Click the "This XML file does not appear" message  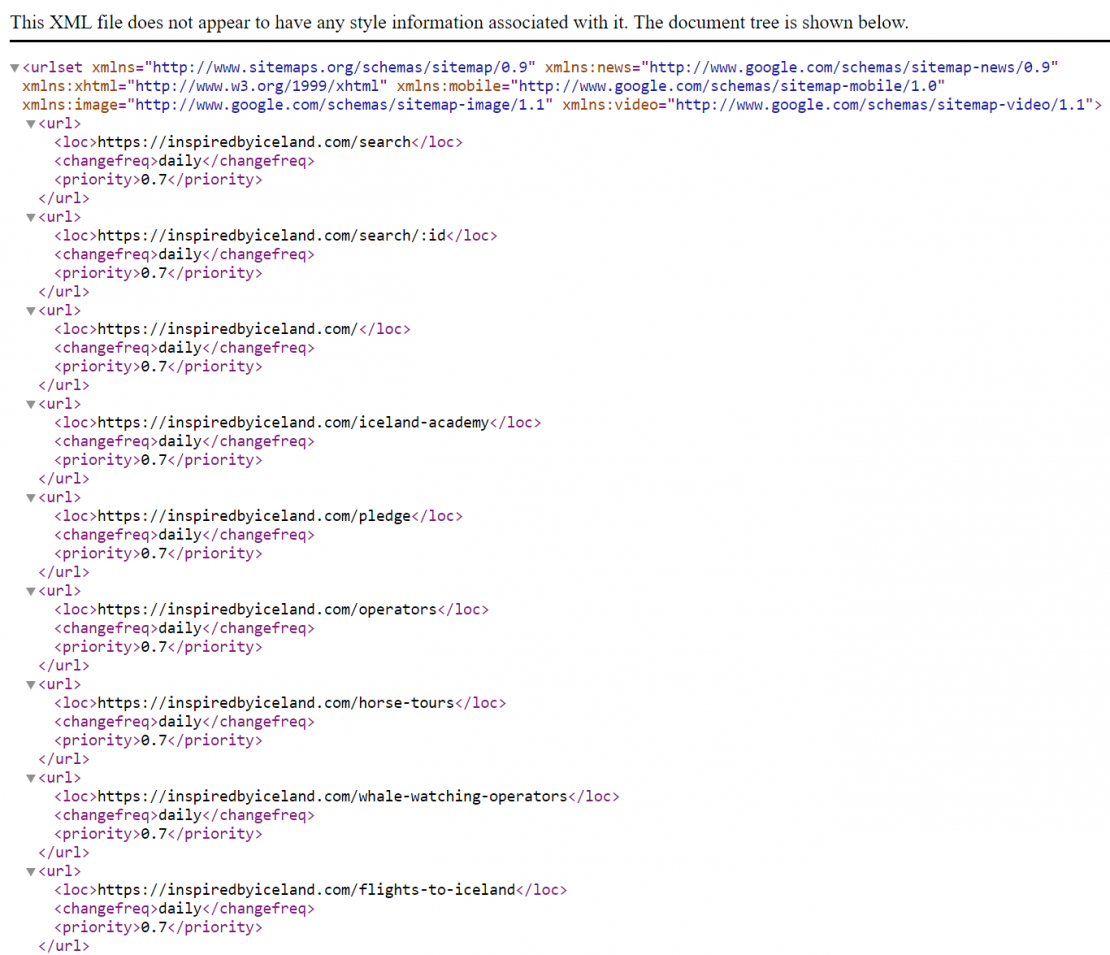(x=459, y=22)
